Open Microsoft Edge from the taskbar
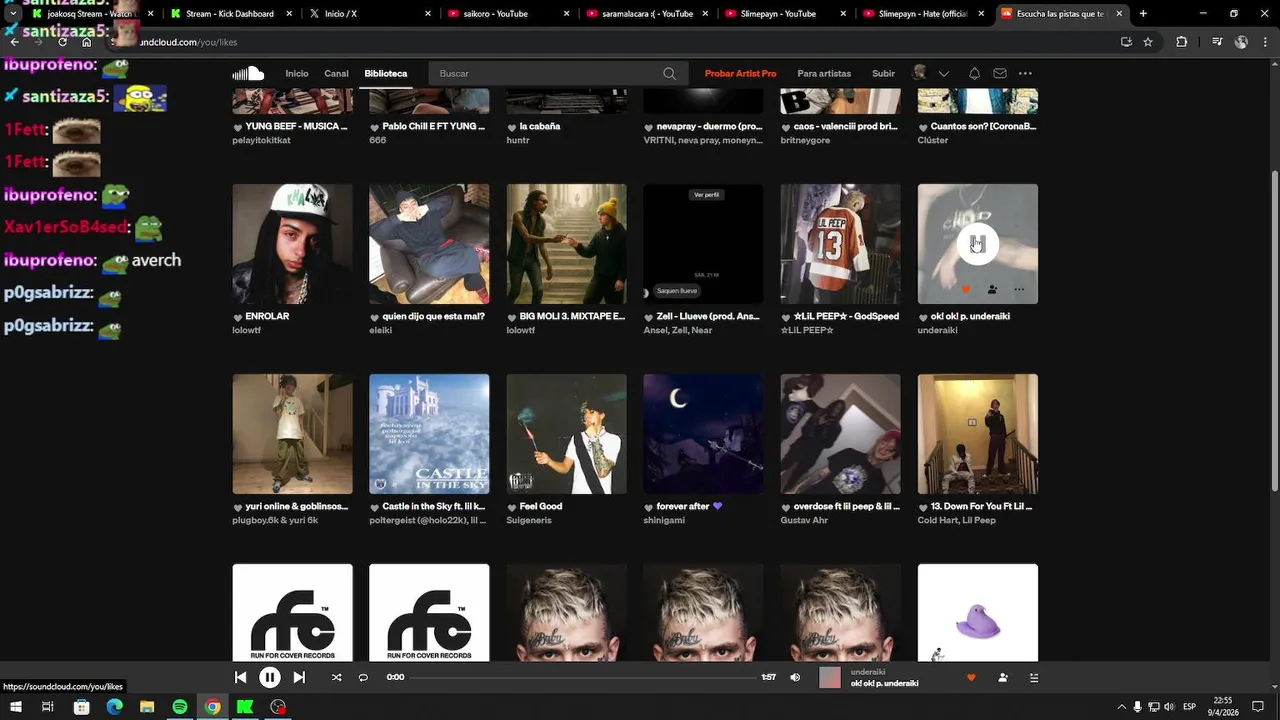Screen dimensions: 1280x720 pos(114,707)
